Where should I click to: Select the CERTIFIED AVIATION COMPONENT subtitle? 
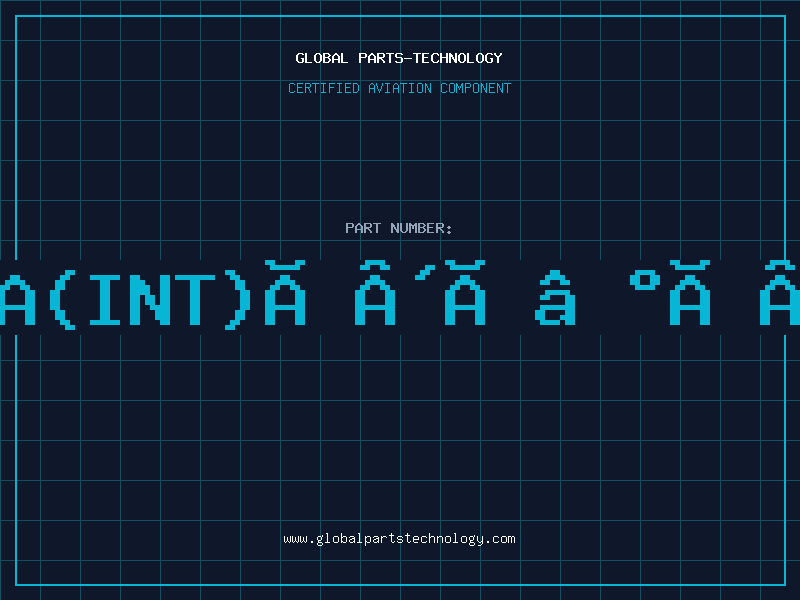[x=399, y=88]
